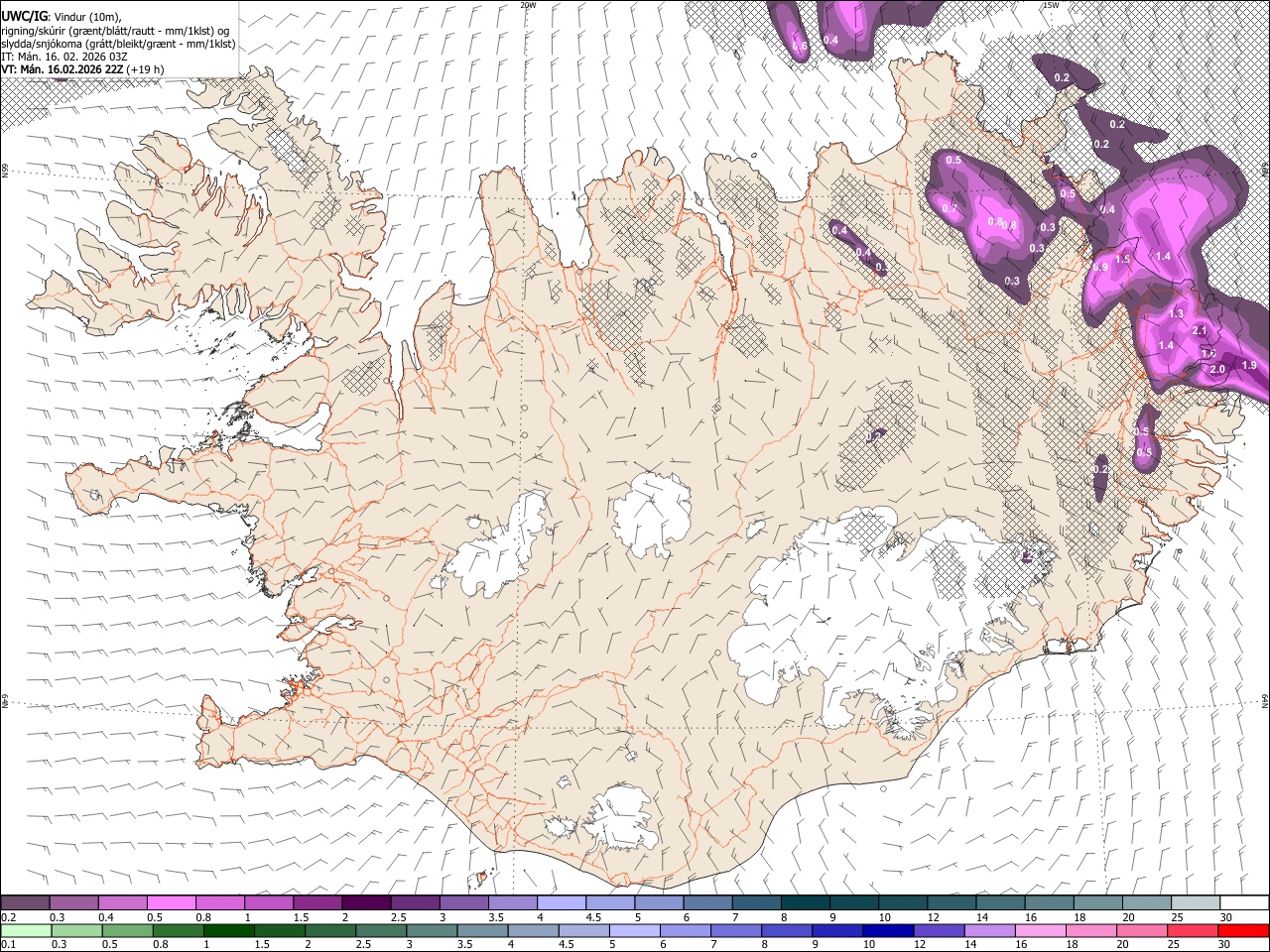Click the 0.7 precipitation value on the map
Image resolution: width=1270 pixels, height=952 pixels.
tap(951, 208)
